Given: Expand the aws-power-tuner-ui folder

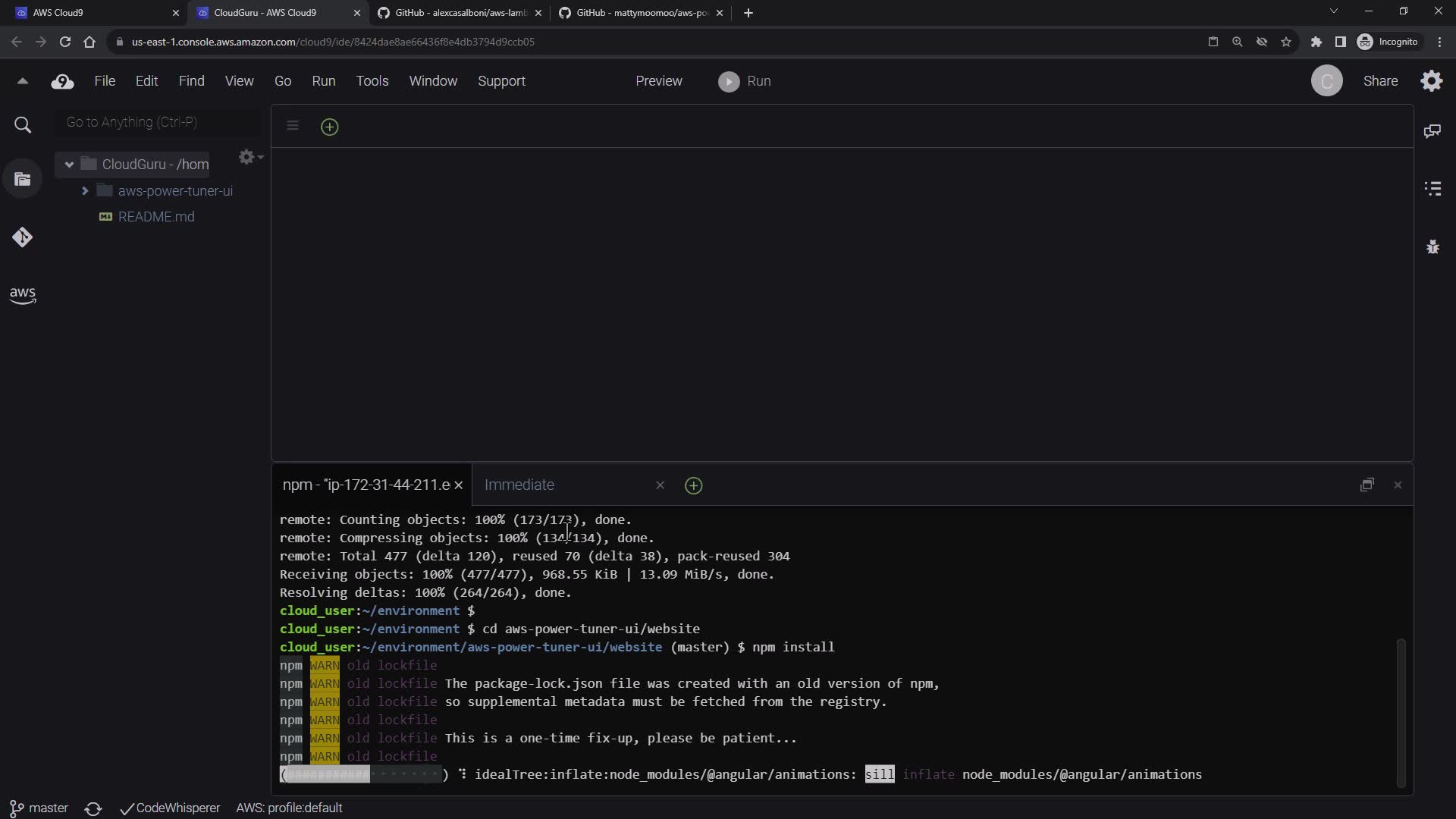Looking at the screenshot, I should click(85, 191).
